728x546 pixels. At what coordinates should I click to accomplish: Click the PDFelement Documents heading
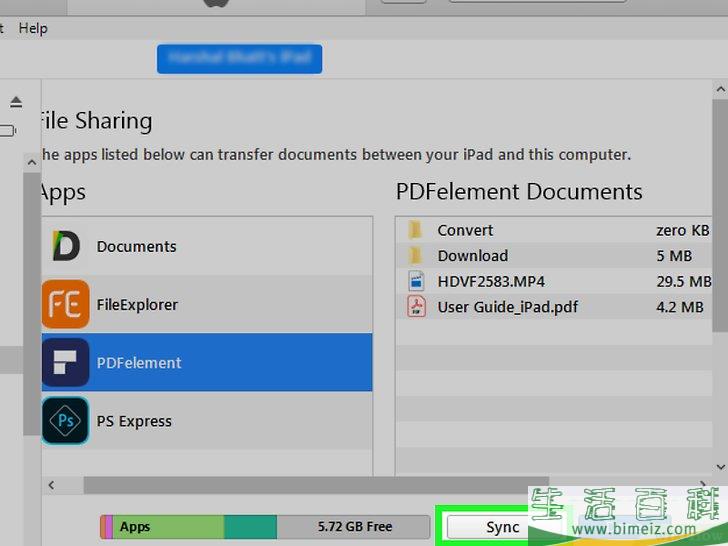click(x=519, y=192)
